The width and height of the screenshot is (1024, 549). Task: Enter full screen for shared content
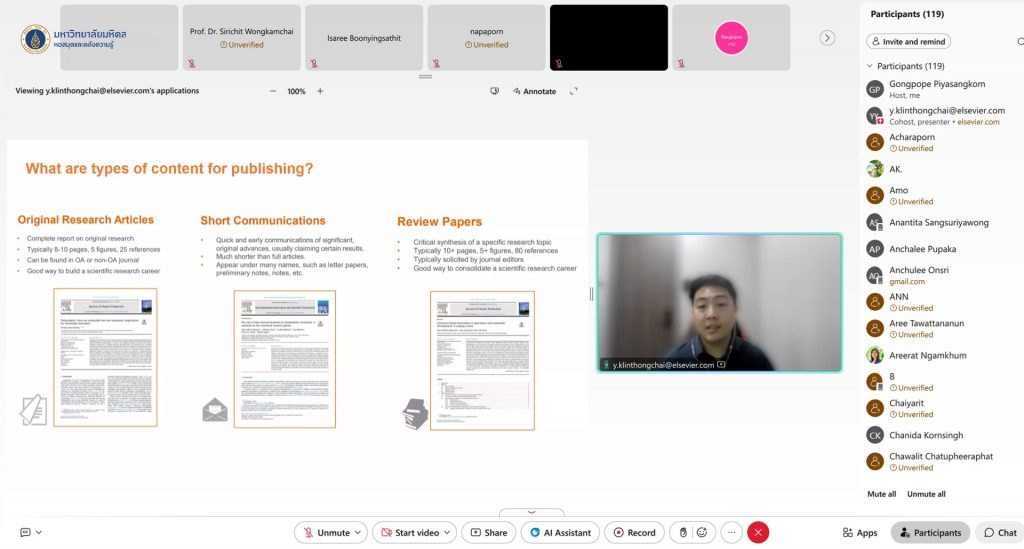click(x=574, y=91)
